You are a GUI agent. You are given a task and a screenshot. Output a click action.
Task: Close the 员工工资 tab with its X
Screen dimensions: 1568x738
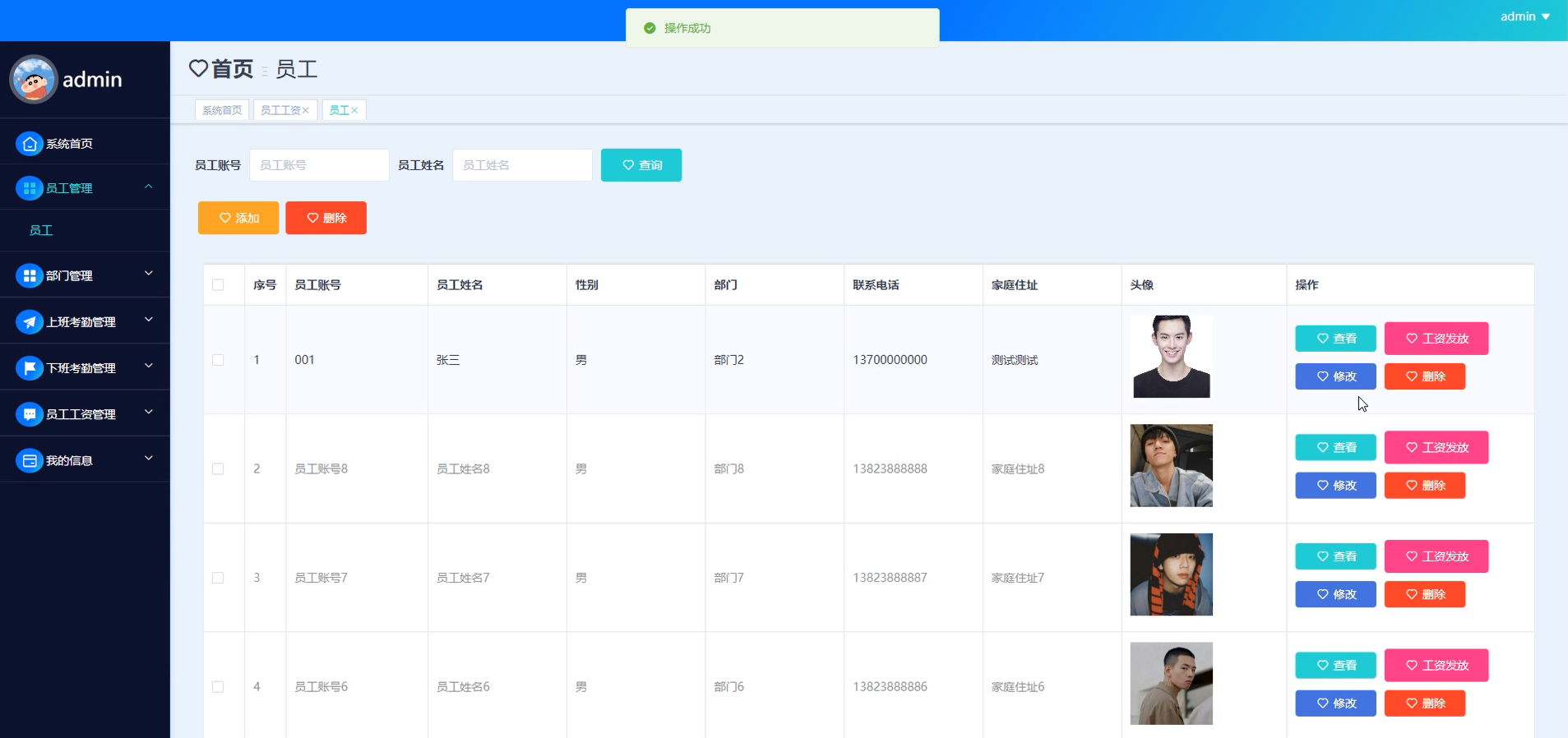click(306, 110)
